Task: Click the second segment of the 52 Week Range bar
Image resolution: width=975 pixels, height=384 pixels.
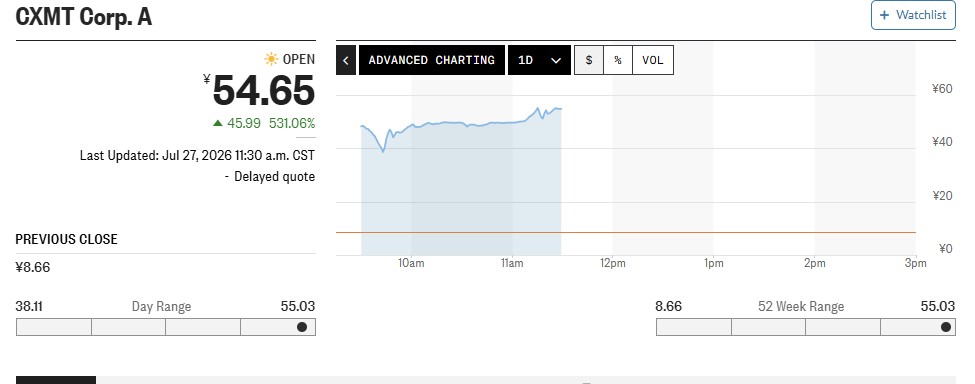Action: (x=768, y=327)
